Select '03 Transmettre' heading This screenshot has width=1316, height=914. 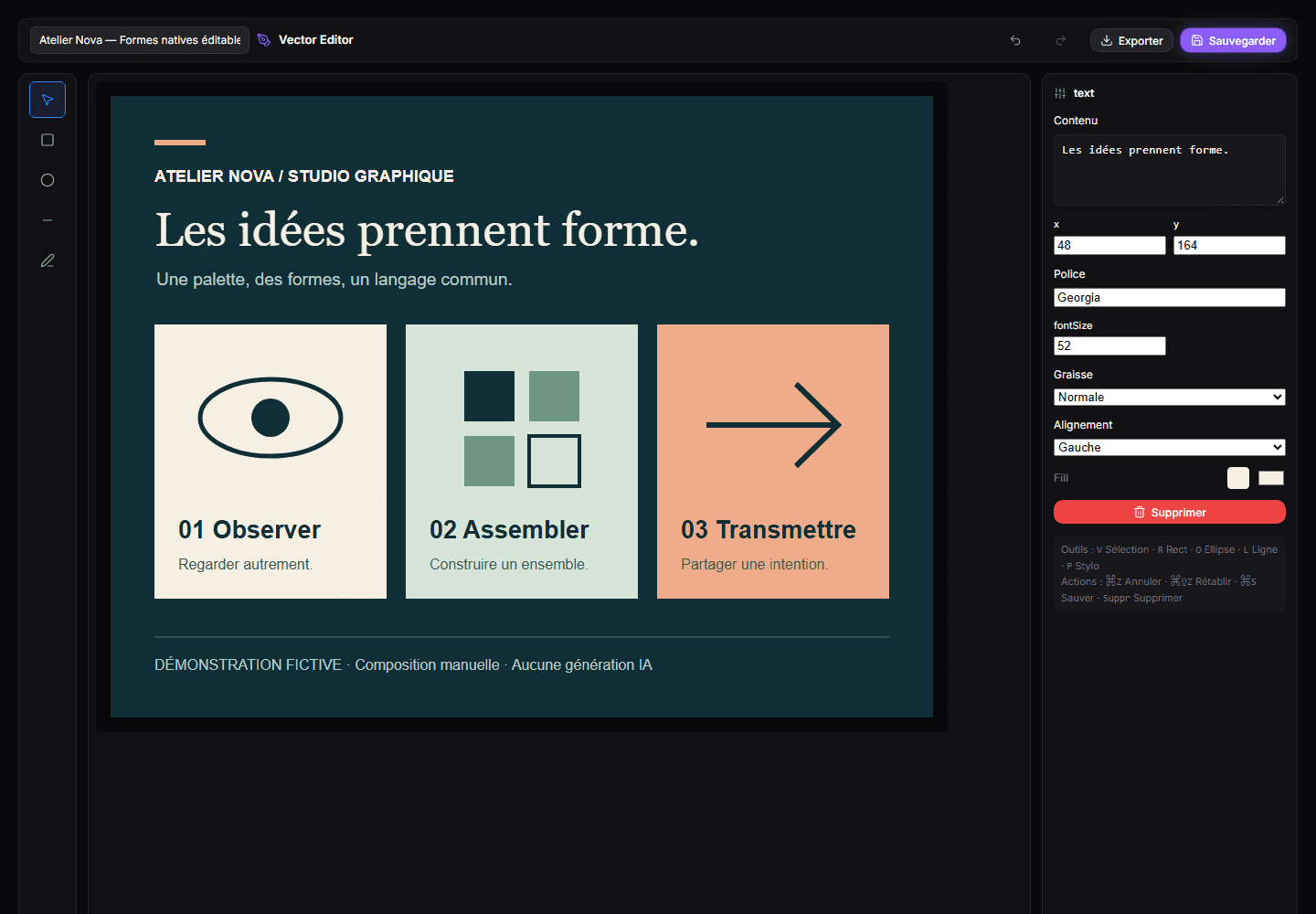coord(769,530)
